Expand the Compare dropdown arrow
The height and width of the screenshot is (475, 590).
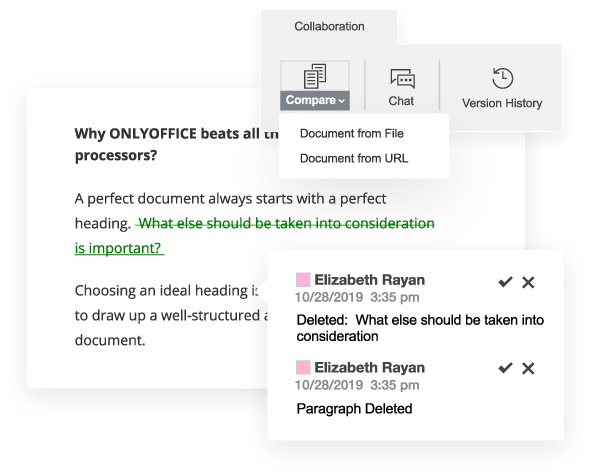click(341, 101)
